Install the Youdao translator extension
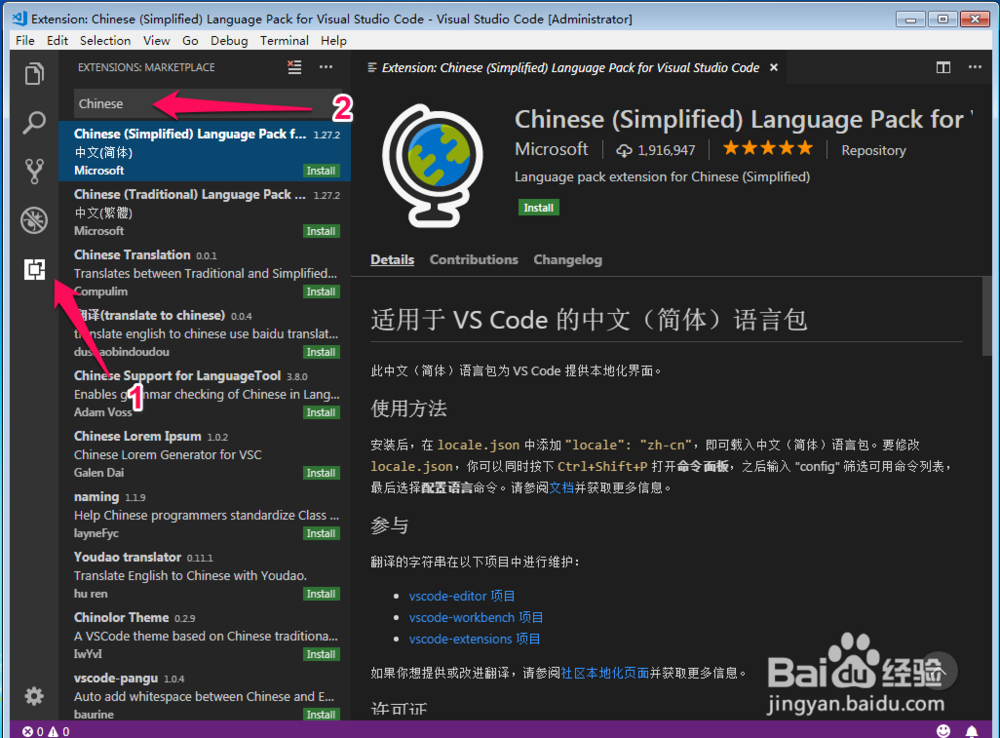The image size is (1000, 738). (x=321, y=594)
